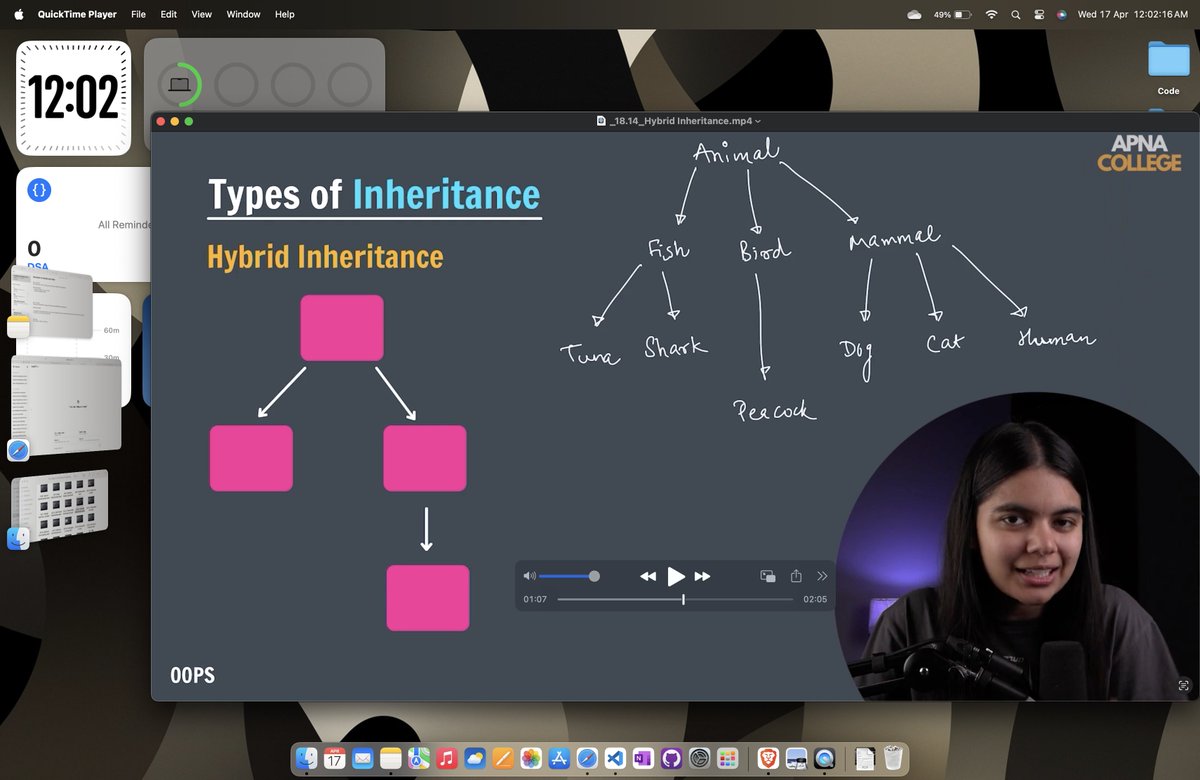Click the battery ring widget

(x=180, y=85)
